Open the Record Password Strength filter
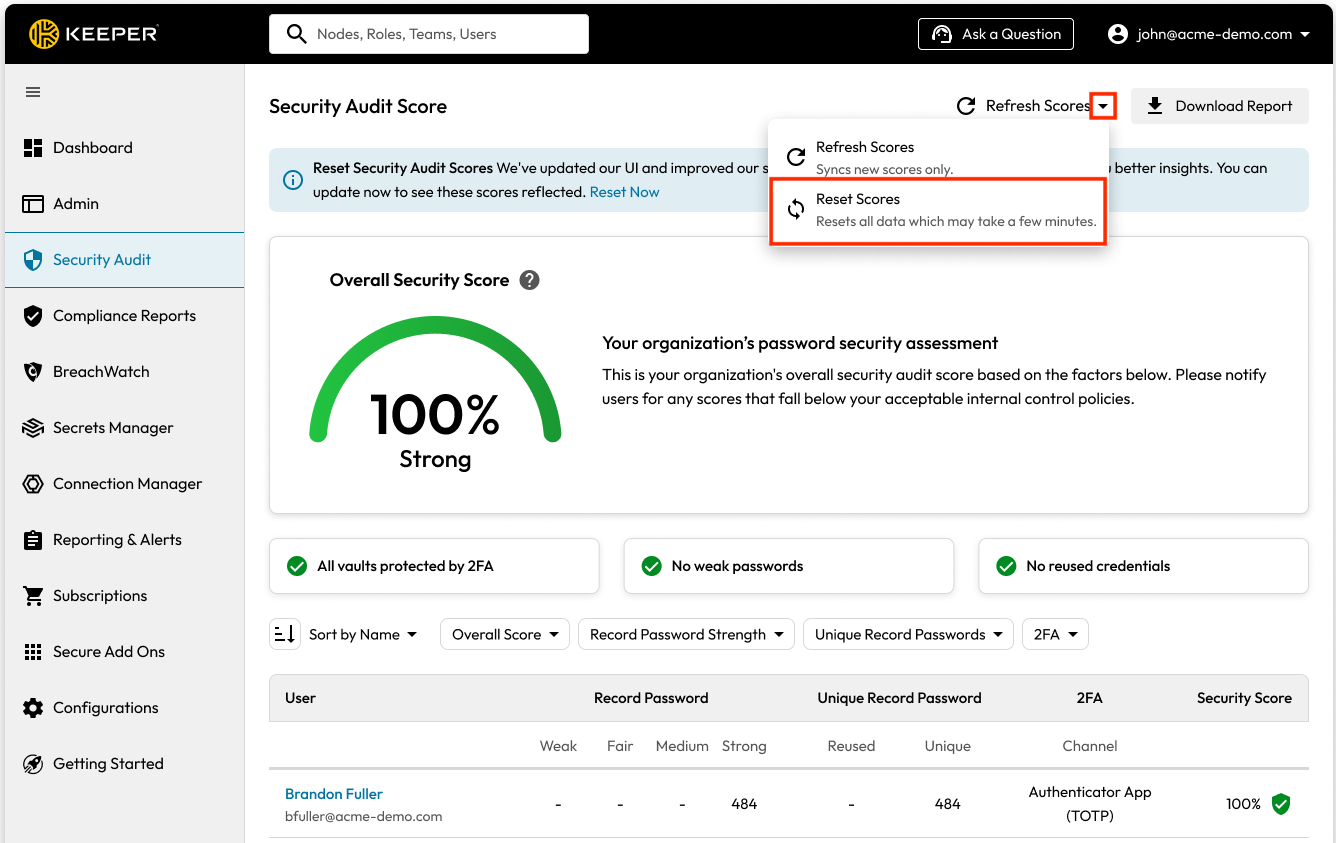The width and height of the screenshot is (1336, 843). point(686,634)
